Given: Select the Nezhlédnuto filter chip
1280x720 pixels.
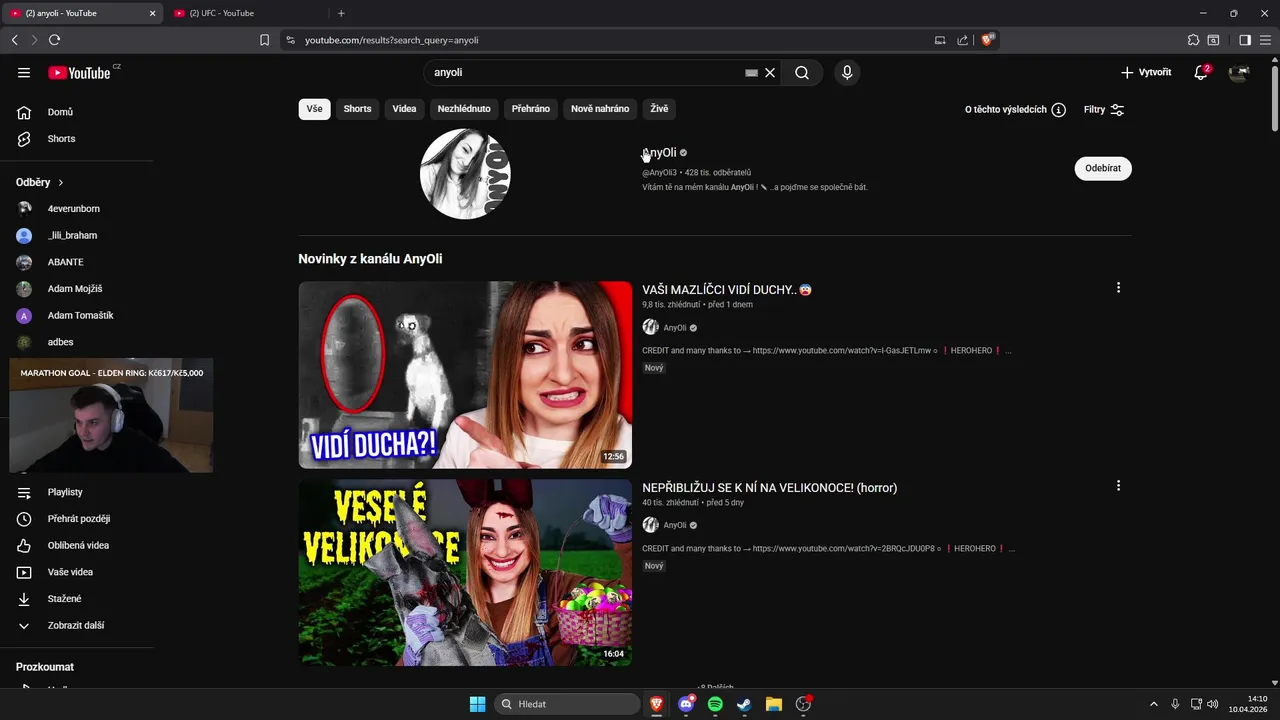Looking at the screenshot, I should point(464,109).
